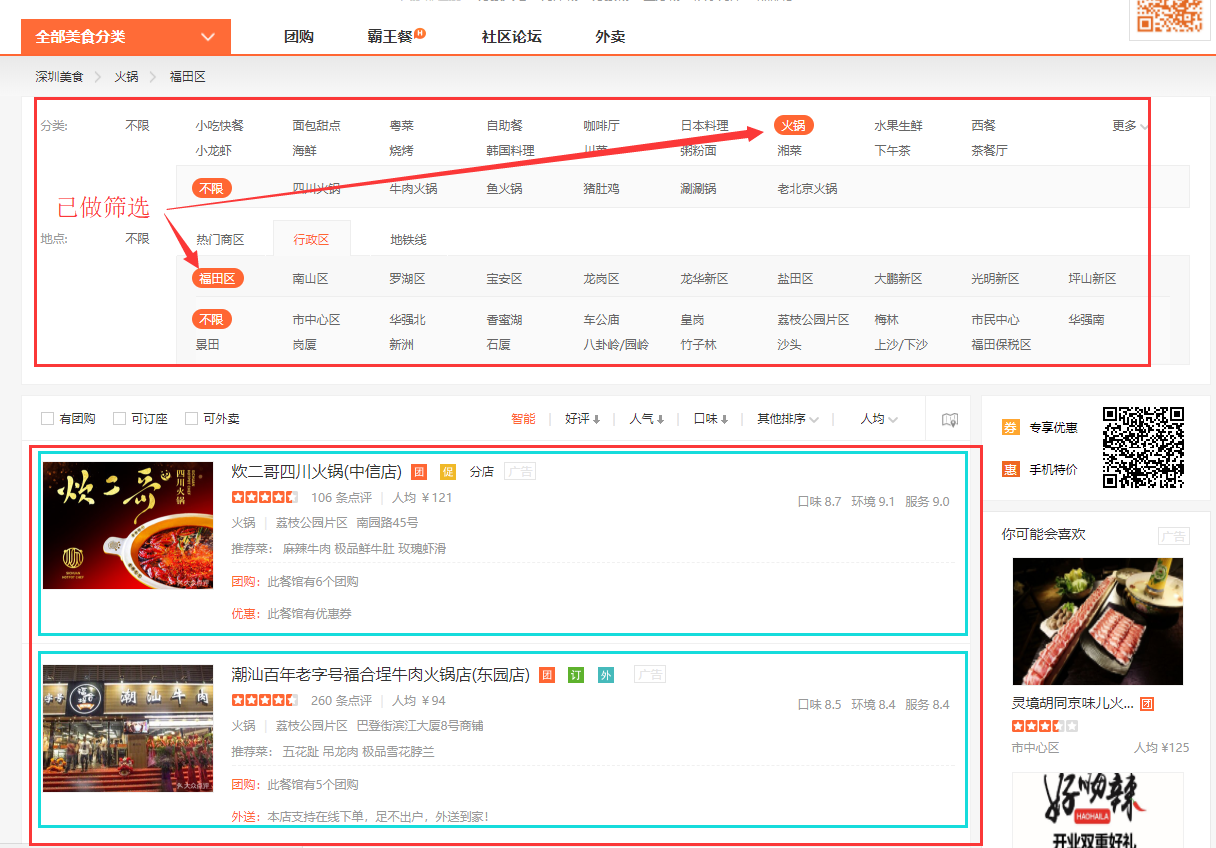1216x848 pixels.
Task: Go to 深圳美食 in the breadcrumb
Action: tap(59, 76)
